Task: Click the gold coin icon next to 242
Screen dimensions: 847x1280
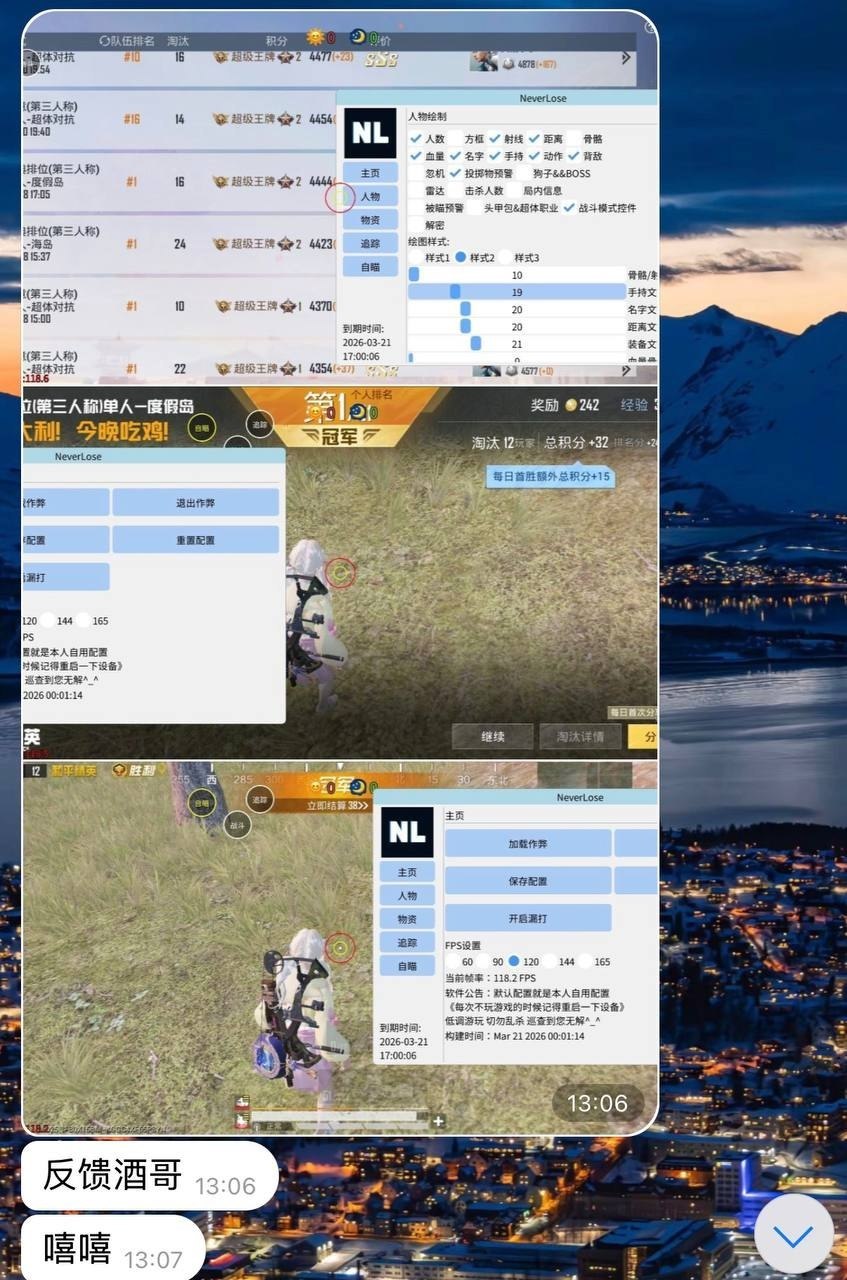Action: [x=571, y=405]
